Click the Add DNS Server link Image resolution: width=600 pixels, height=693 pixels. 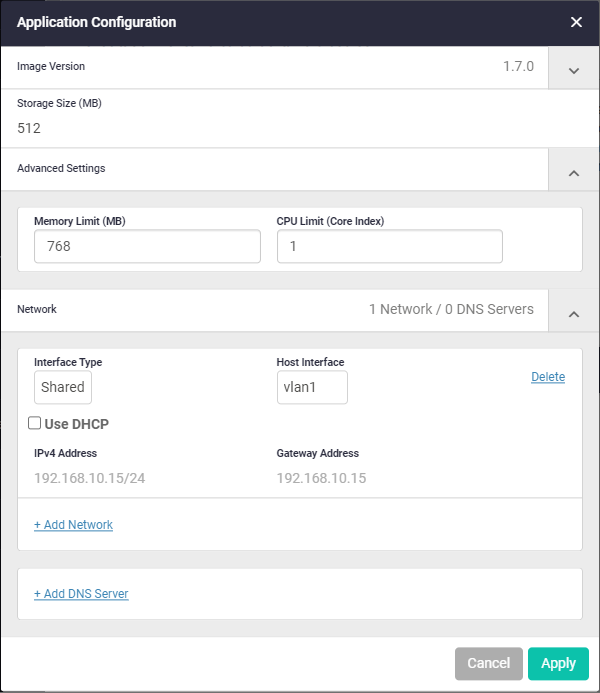click(81, 594)
